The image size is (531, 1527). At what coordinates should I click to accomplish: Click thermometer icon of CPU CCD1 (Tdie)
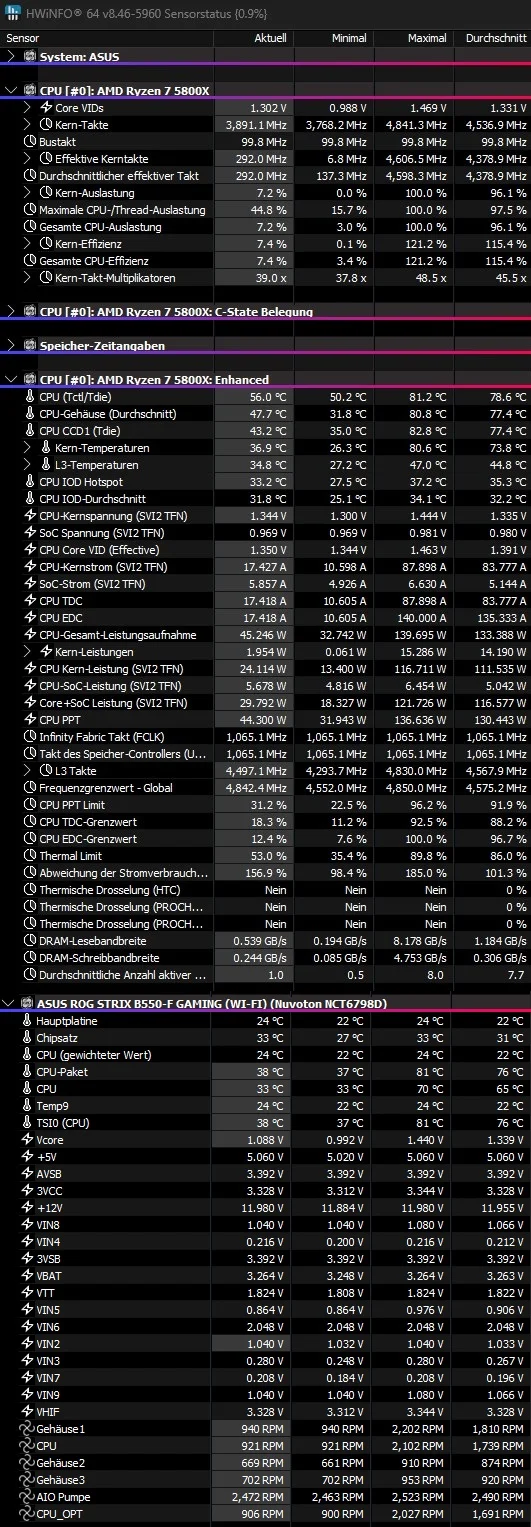[x=29, y=431]
